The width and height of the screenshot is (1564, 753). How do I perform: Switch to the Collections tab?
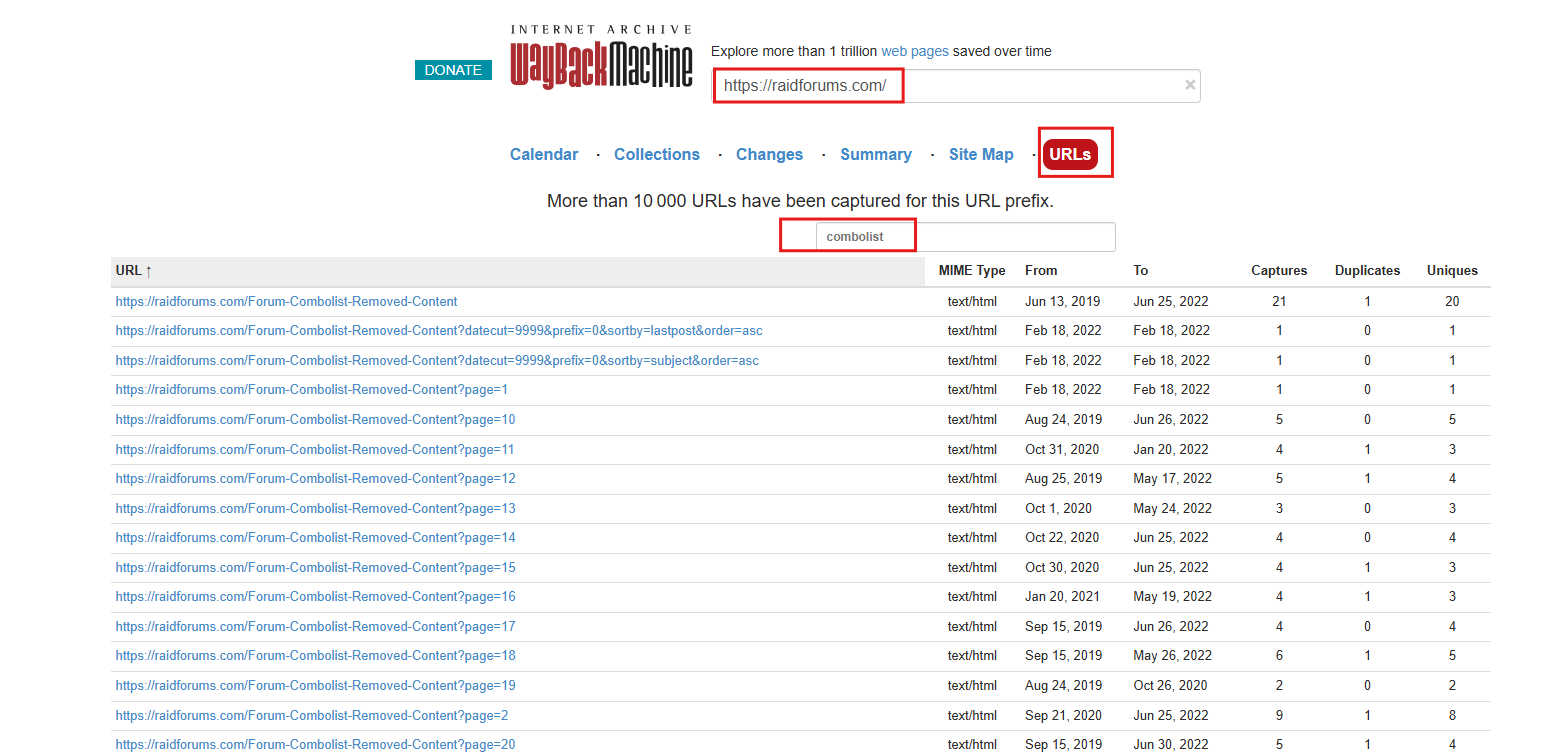(x=657, y=154)
